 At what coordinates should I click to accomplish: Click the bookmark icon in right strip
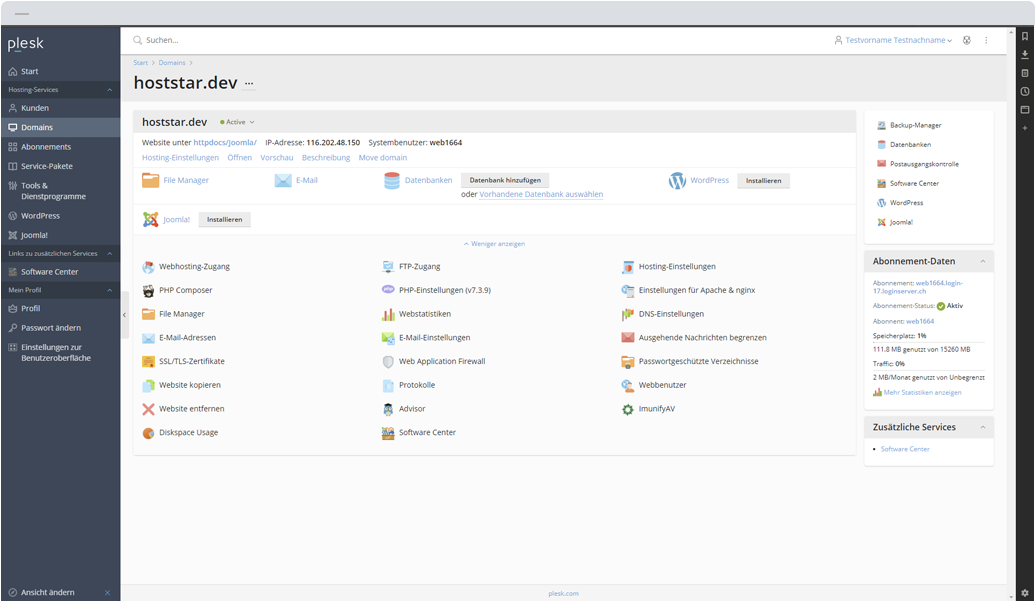(1025, 37)
